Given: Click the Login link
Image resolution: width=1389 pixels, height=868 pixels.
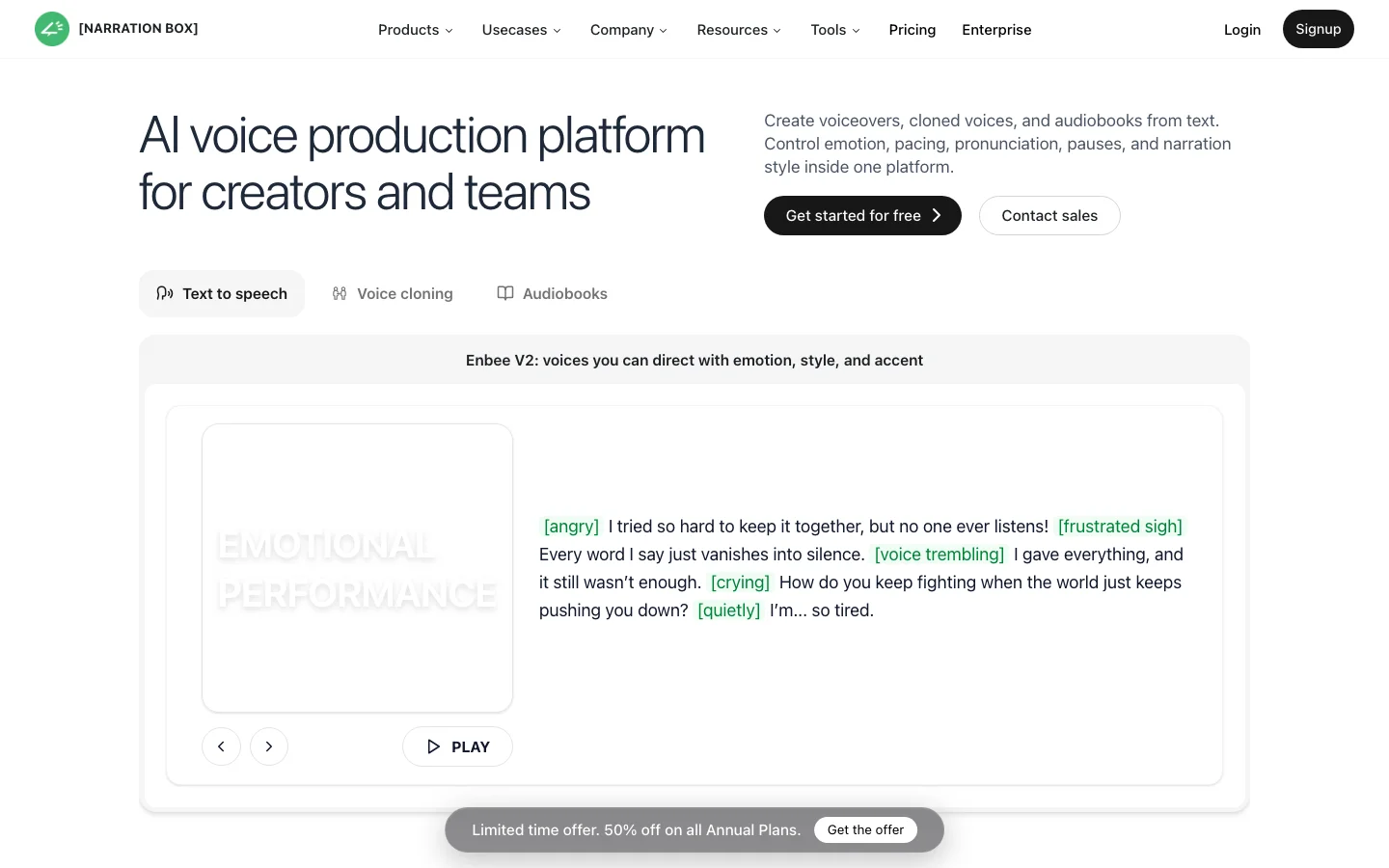Looking at the screenshot, I should click(1242, 30).
